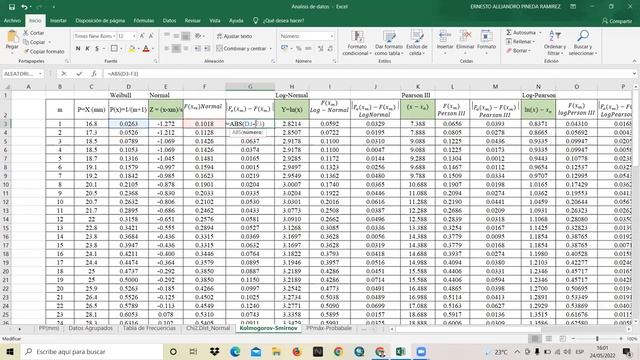
Task: Open the Archivo menu
Action: tap(12, 20)
